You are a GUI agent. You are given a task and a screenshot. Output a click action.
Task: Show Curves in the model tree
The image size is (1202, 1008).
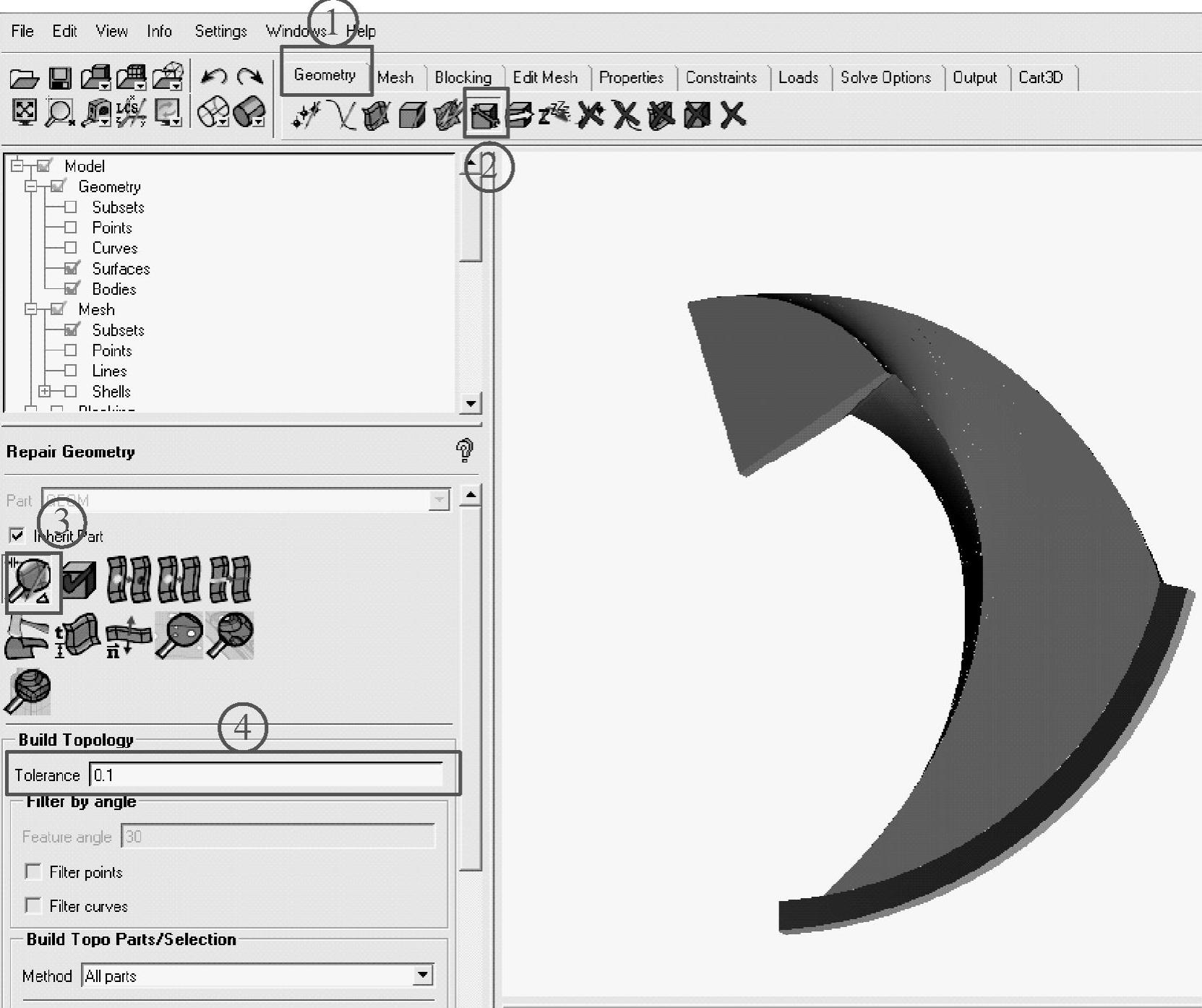[71, 248]
